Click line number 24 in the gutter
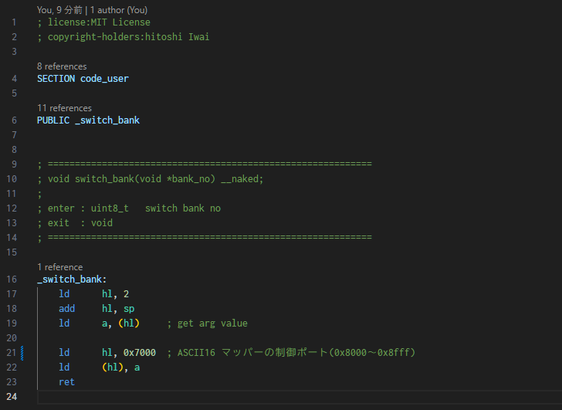 [11, 396]
